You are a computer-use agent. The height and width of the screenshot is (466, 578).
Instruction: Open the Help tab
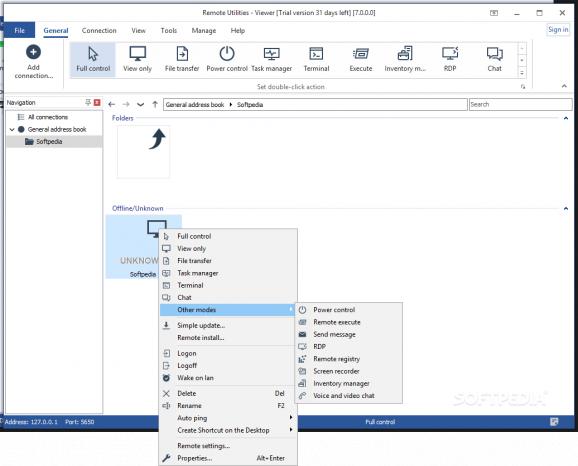(x=237, y=31)
